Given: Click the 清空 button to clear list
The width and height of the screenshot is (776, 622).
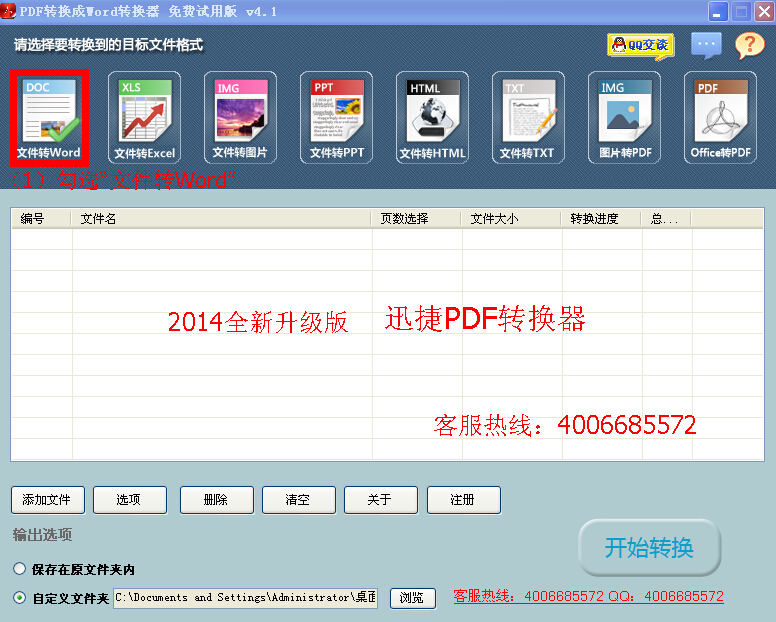Looking at the screenshot, I should 299,500.
